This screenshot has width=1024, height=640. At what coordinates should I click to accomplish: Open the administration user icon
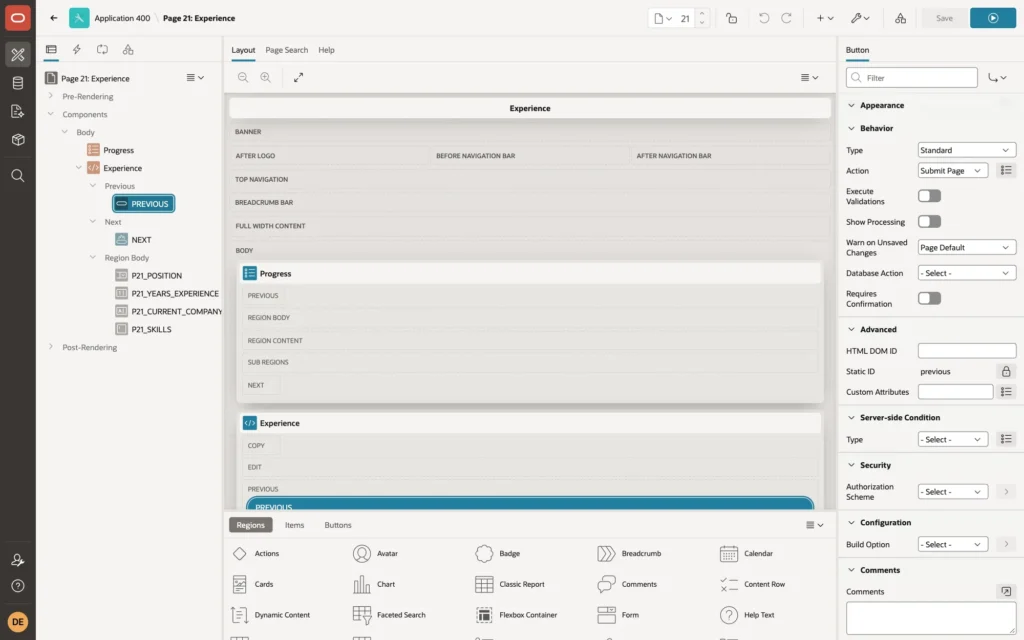click(x=18, y=560)
